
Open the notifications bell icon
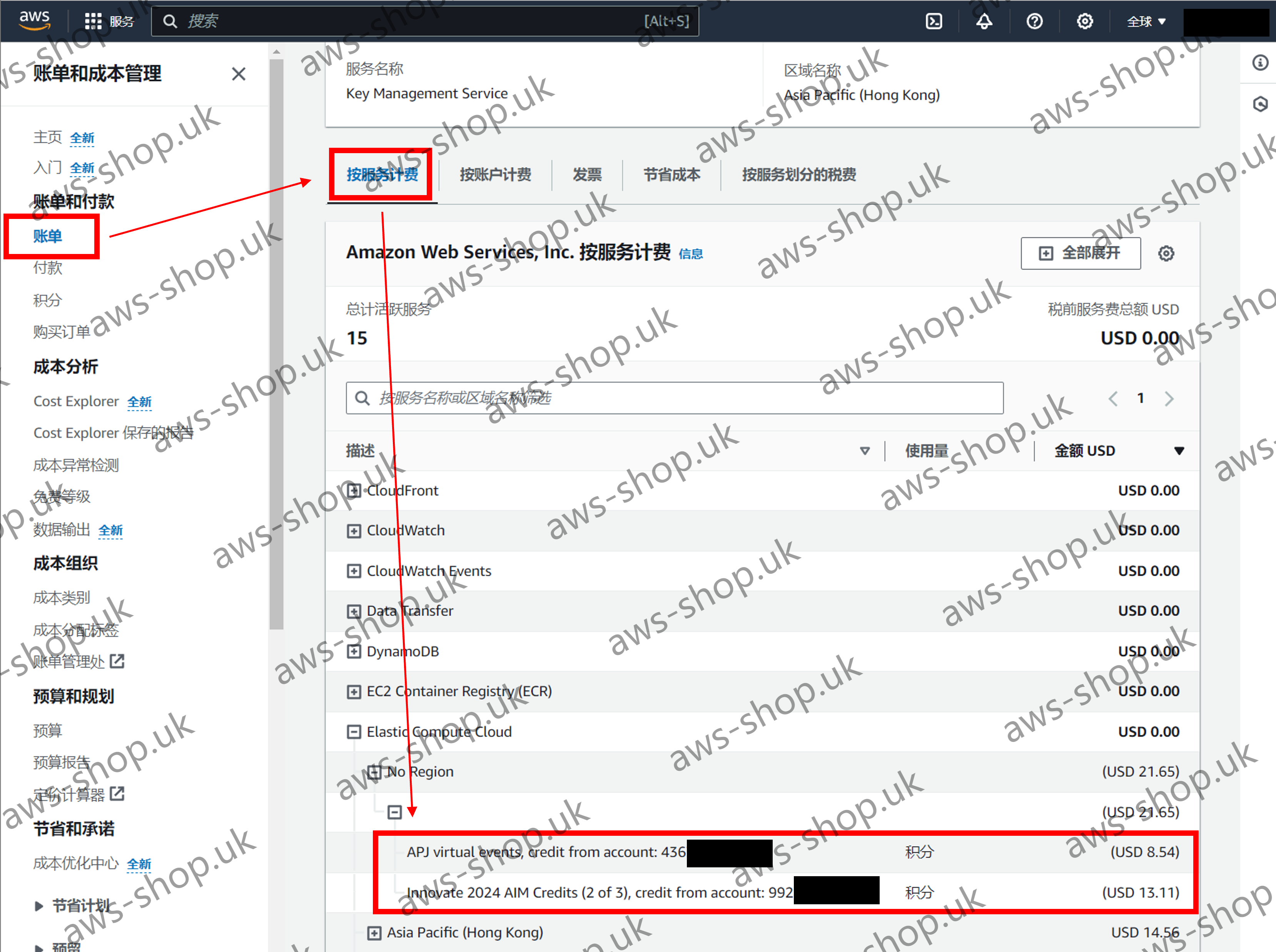pyautogui.click(x=984, y=21)
